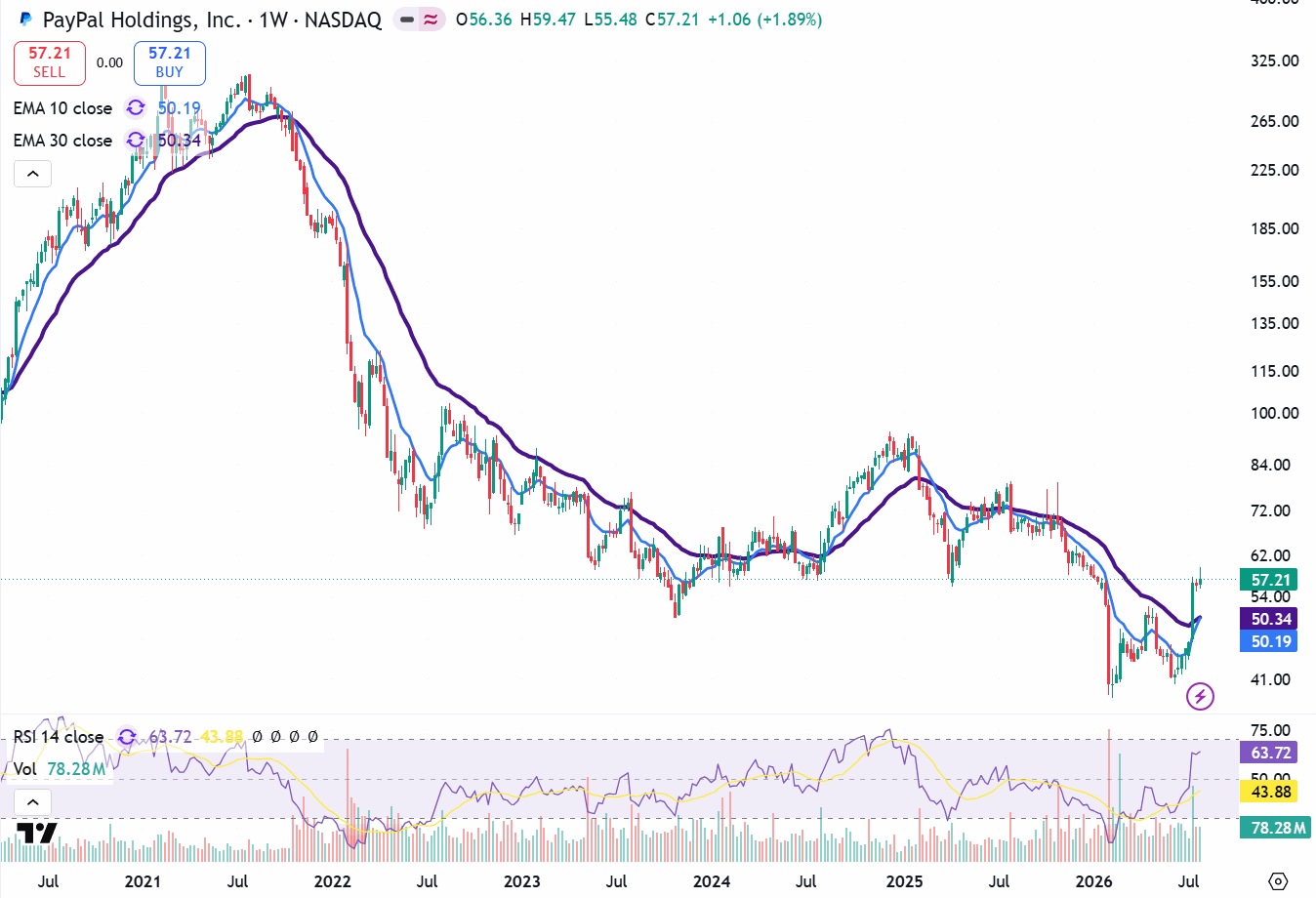Image resolution: width=1316 pixels, height=898 pixels.
Task: Click the 225.00 price scale label
Action: click(x=1275, y=170)
